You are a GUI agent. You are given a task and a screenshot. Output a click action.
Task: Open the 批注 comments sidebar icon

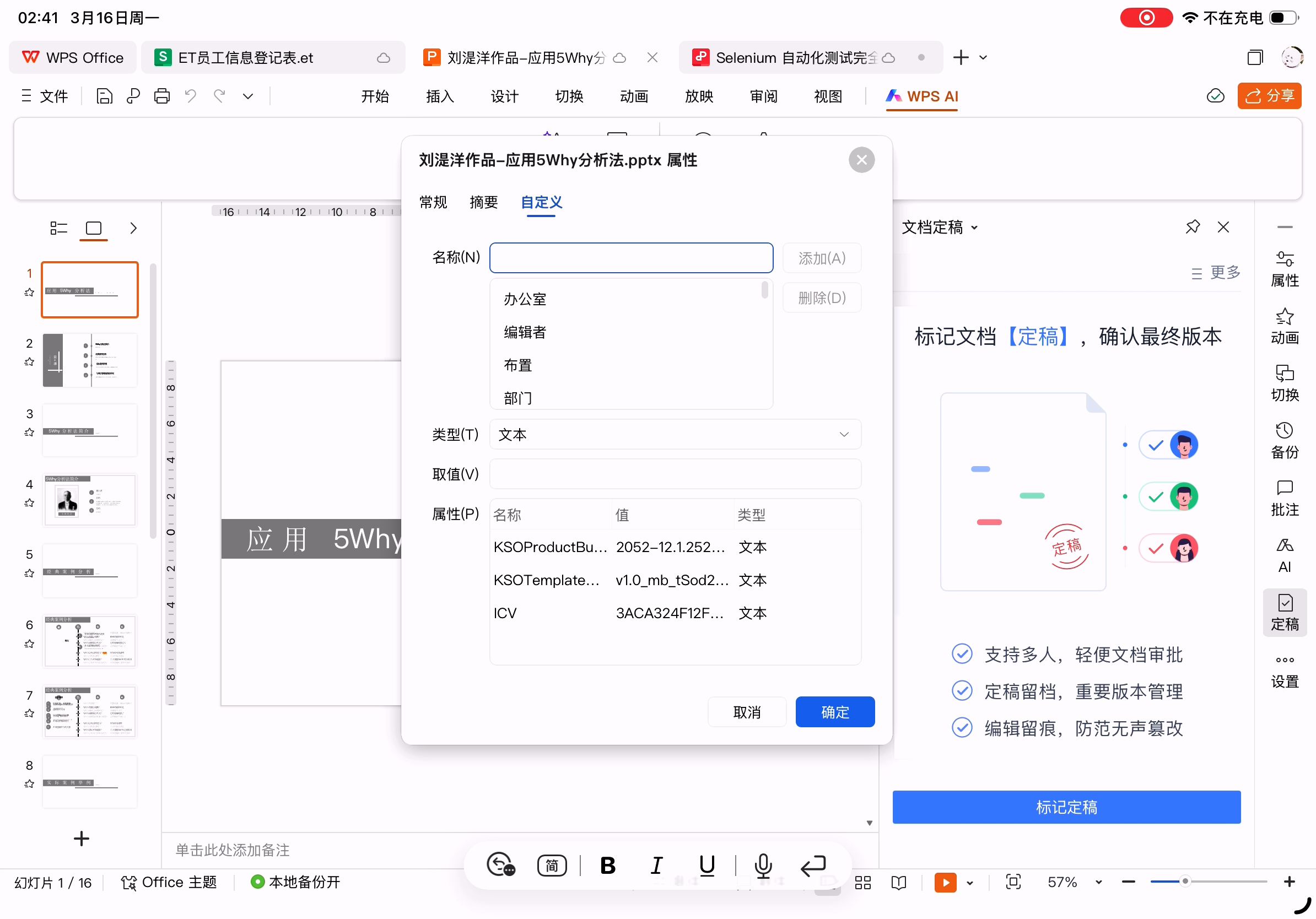pyautogui.click(x=1284, y=498)
